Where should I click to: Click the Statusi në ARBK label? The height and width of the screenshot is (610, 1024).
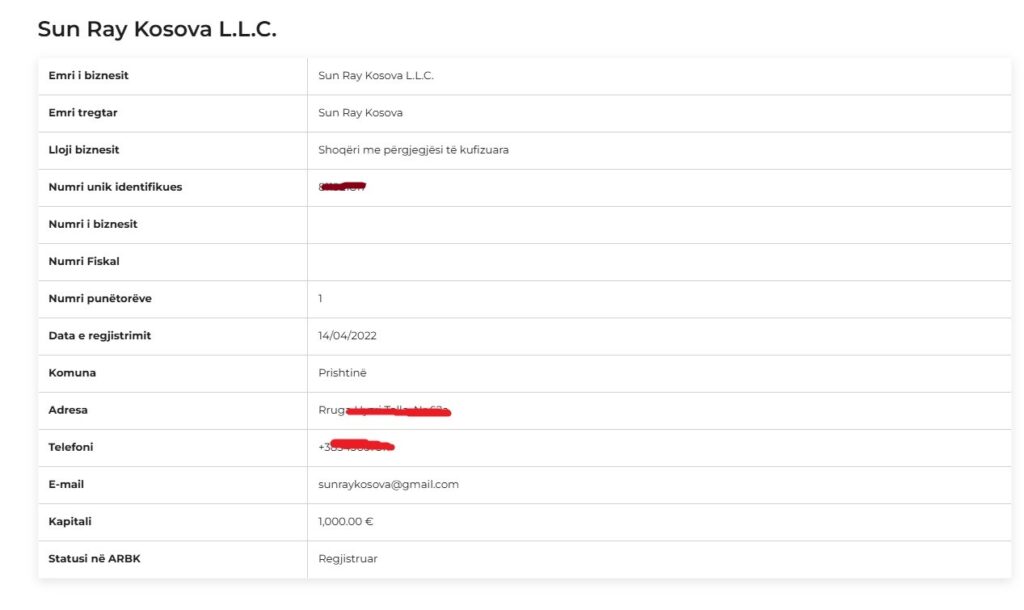pyautogui.click(x=94, y=558)
